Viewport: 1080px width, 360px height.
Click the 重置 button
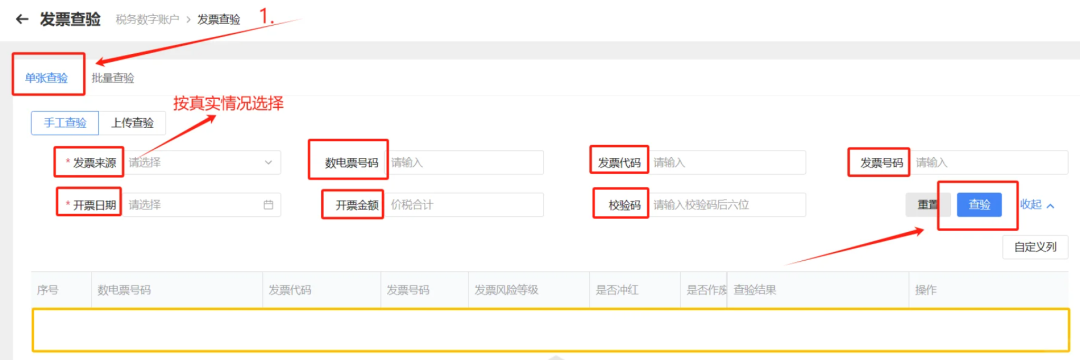point(928,204)
